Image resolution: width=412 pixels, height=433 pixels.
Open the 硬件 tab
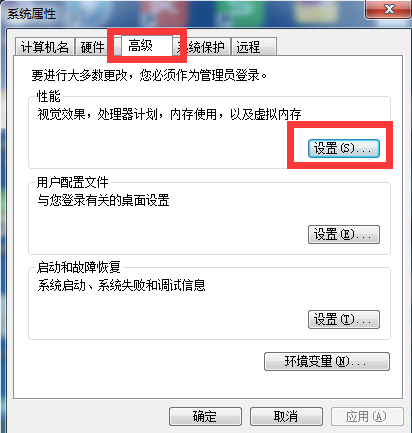click(x=92, y=47)
